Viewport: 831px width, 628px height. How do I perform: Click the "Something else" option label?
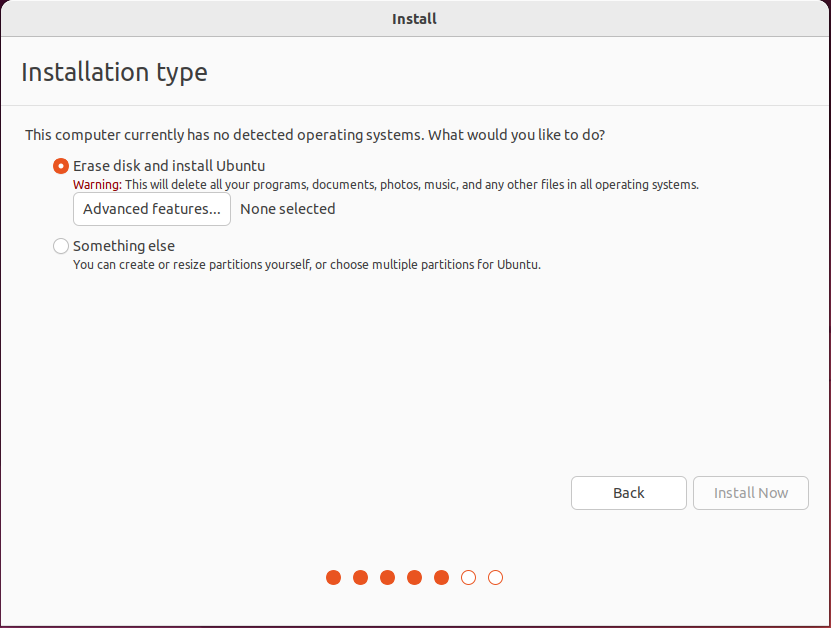click(x=124, y=246)
